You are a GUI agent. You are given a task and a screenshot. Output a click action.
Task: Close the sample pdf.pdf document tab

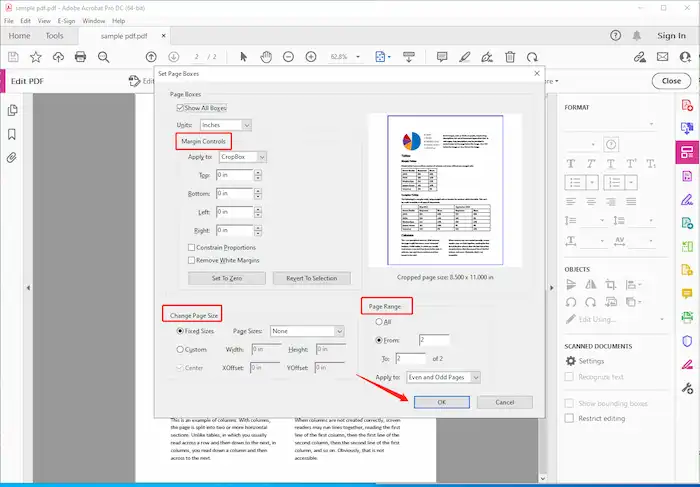(x=163, y=36)
